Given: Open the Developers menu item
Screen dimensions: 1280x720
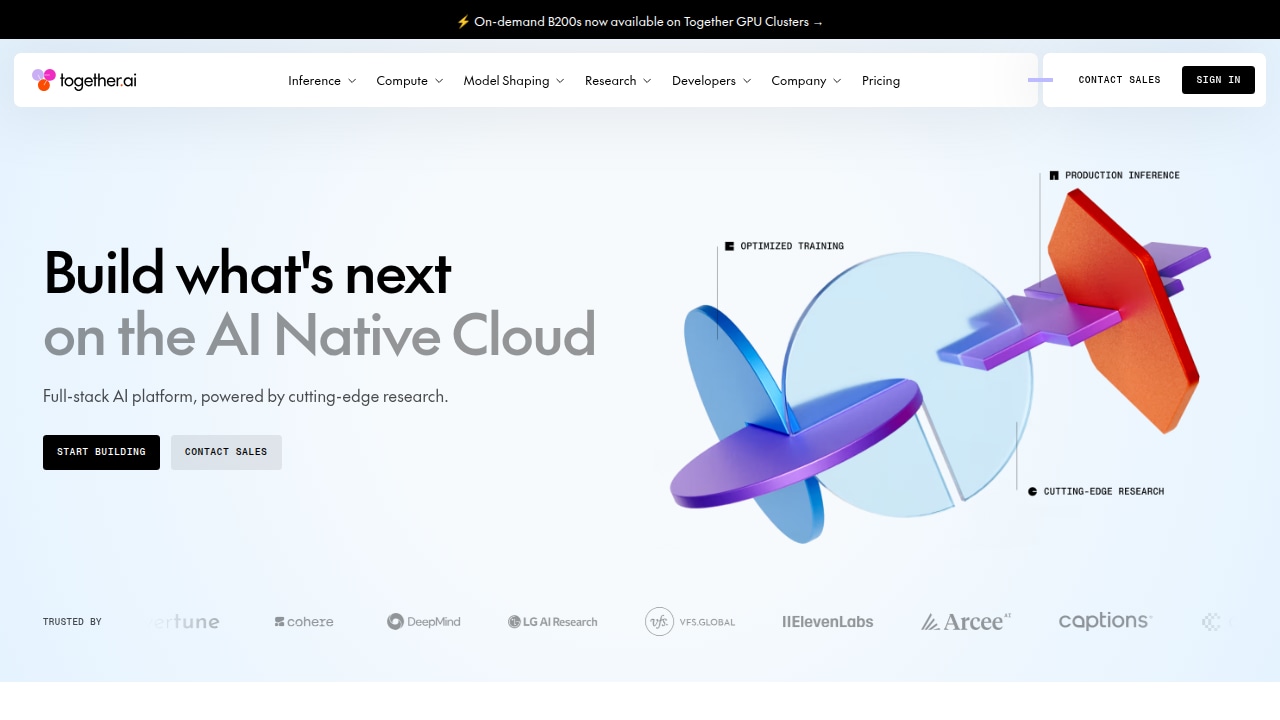Looking at the screenshot, I should coord(712,81).
